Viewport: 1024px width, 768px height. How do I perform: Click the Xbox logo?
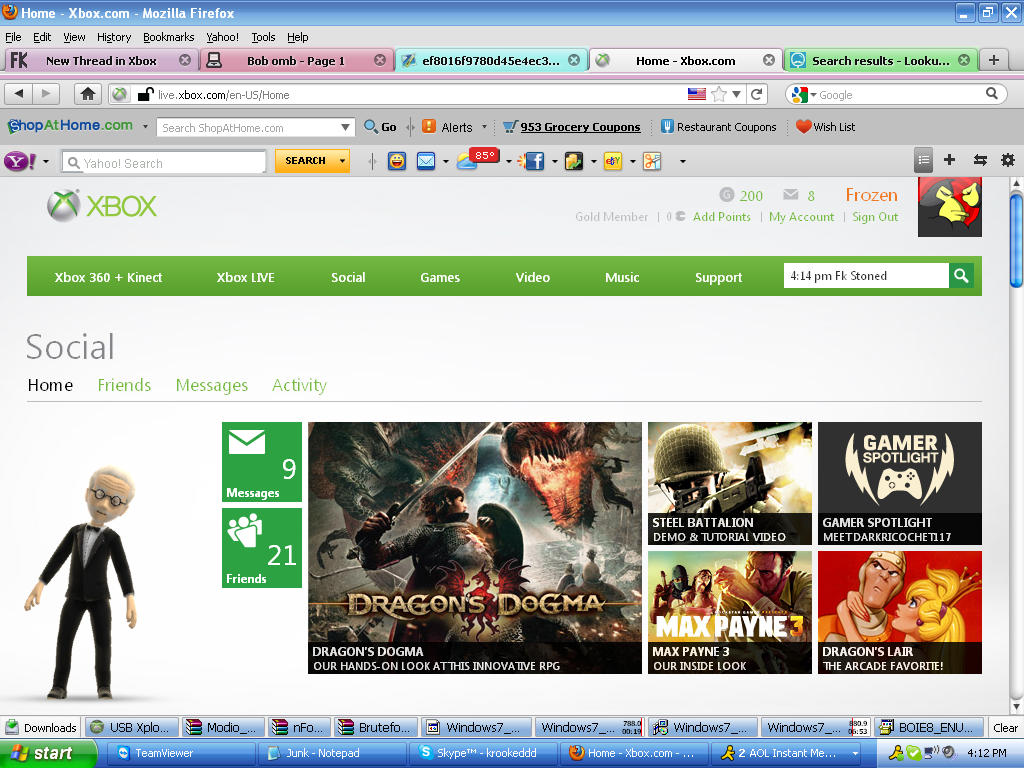click(x=102, y=206)
